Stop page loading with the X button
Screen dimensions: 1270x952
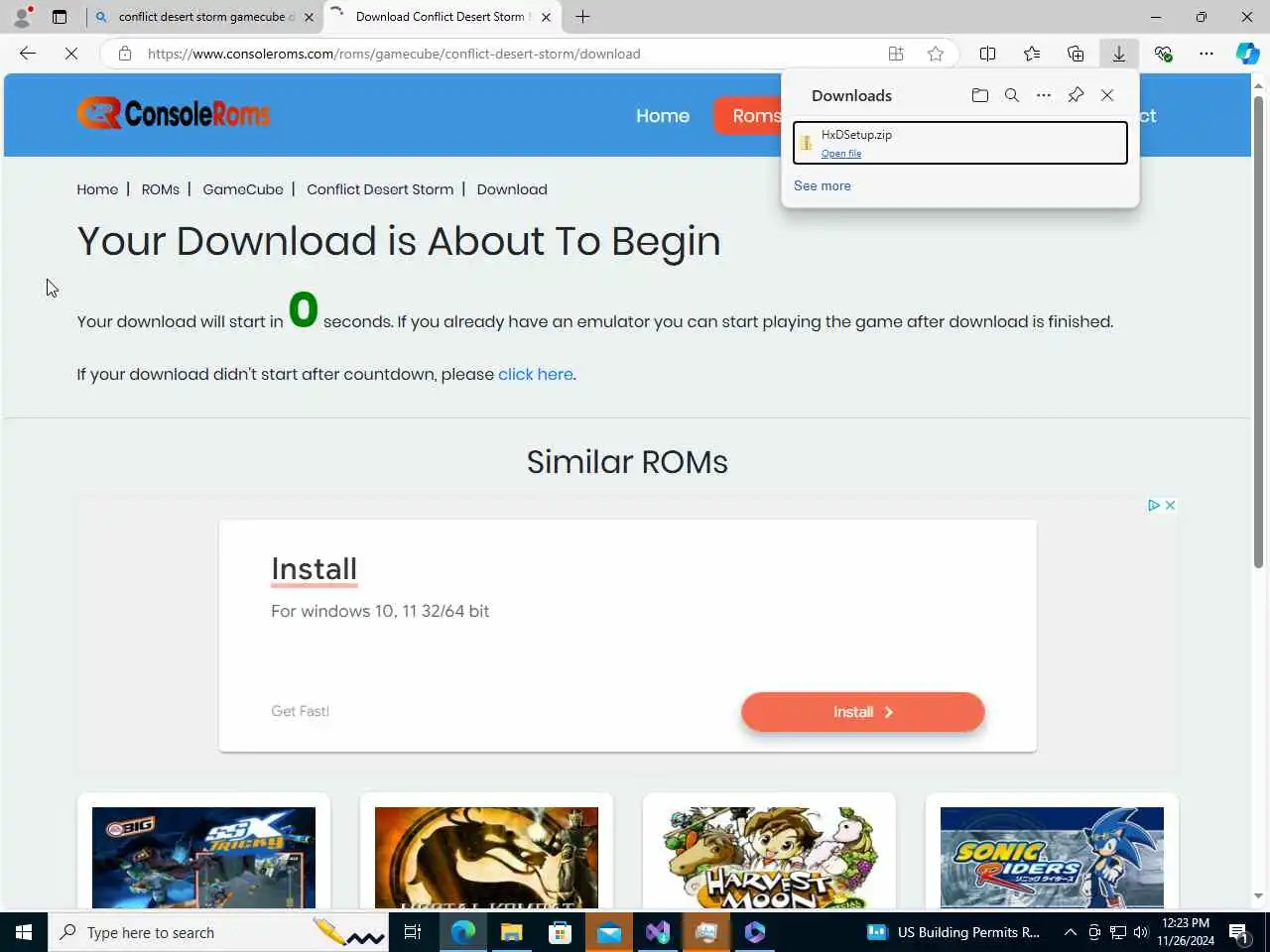pyautogui.click(x=71, y=54)
